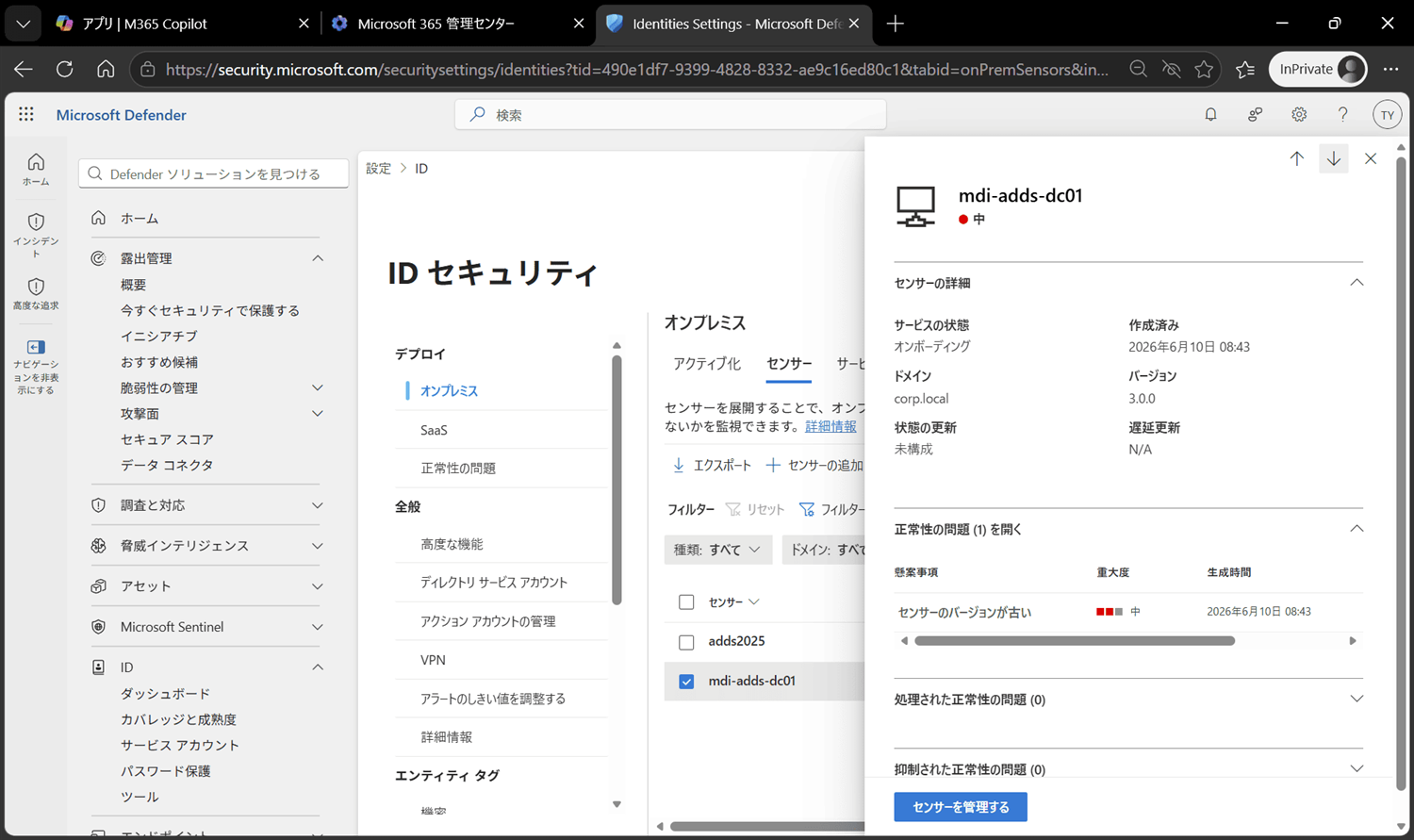
Task: Check the adds2025 sensor checkbox
Action: pos(686,642)
